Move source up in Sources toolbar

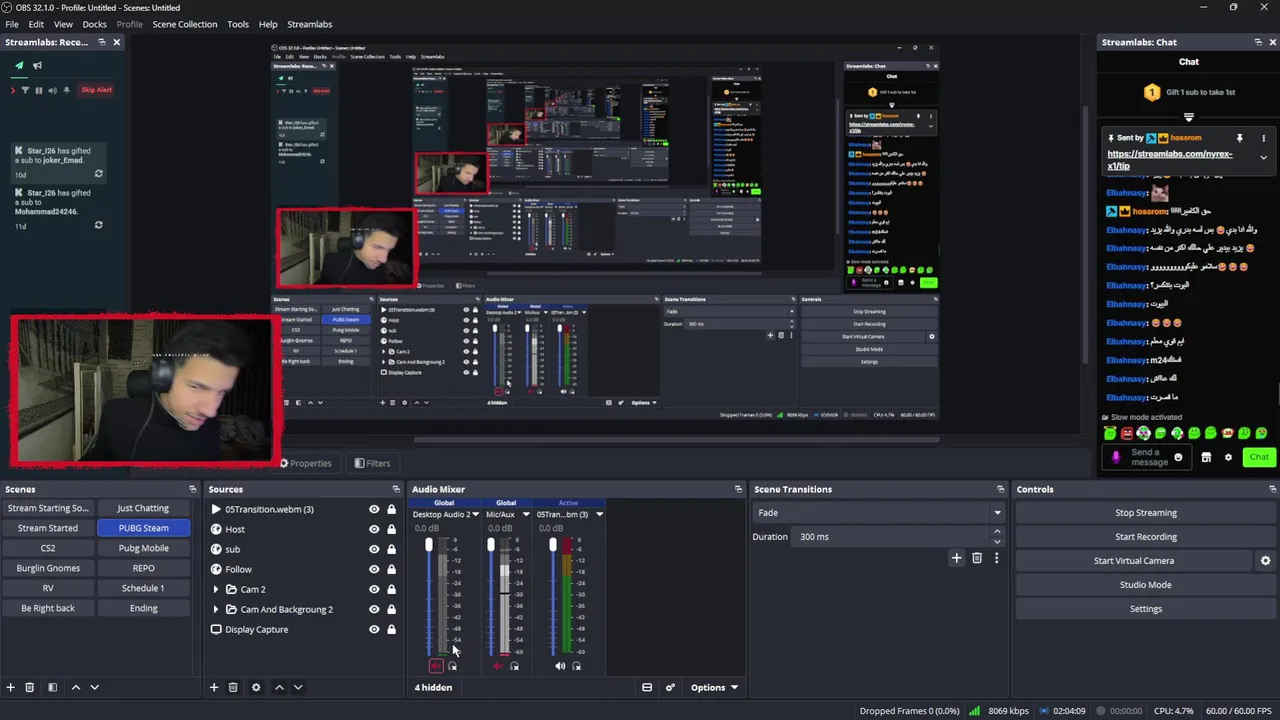coord(279,687)
